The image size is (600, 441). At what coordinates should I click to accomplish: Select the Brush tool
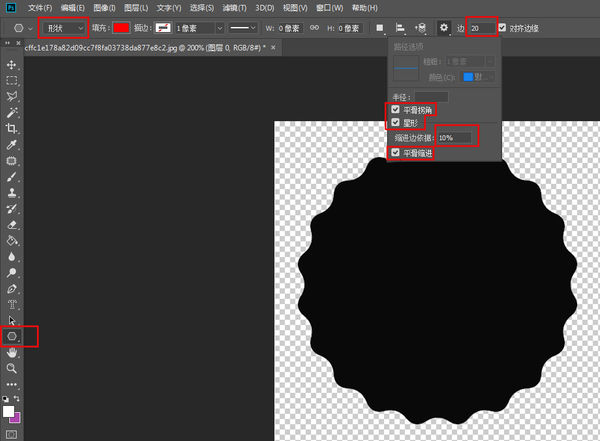click(x=11, y=177)
